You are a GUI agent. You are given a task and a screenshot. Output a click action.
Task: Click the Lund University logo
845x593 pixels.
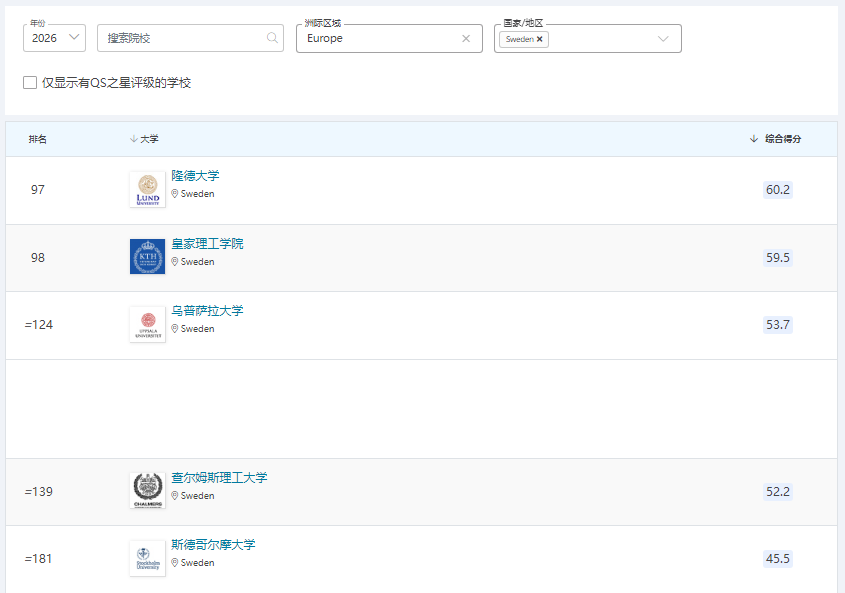point(147,189)
